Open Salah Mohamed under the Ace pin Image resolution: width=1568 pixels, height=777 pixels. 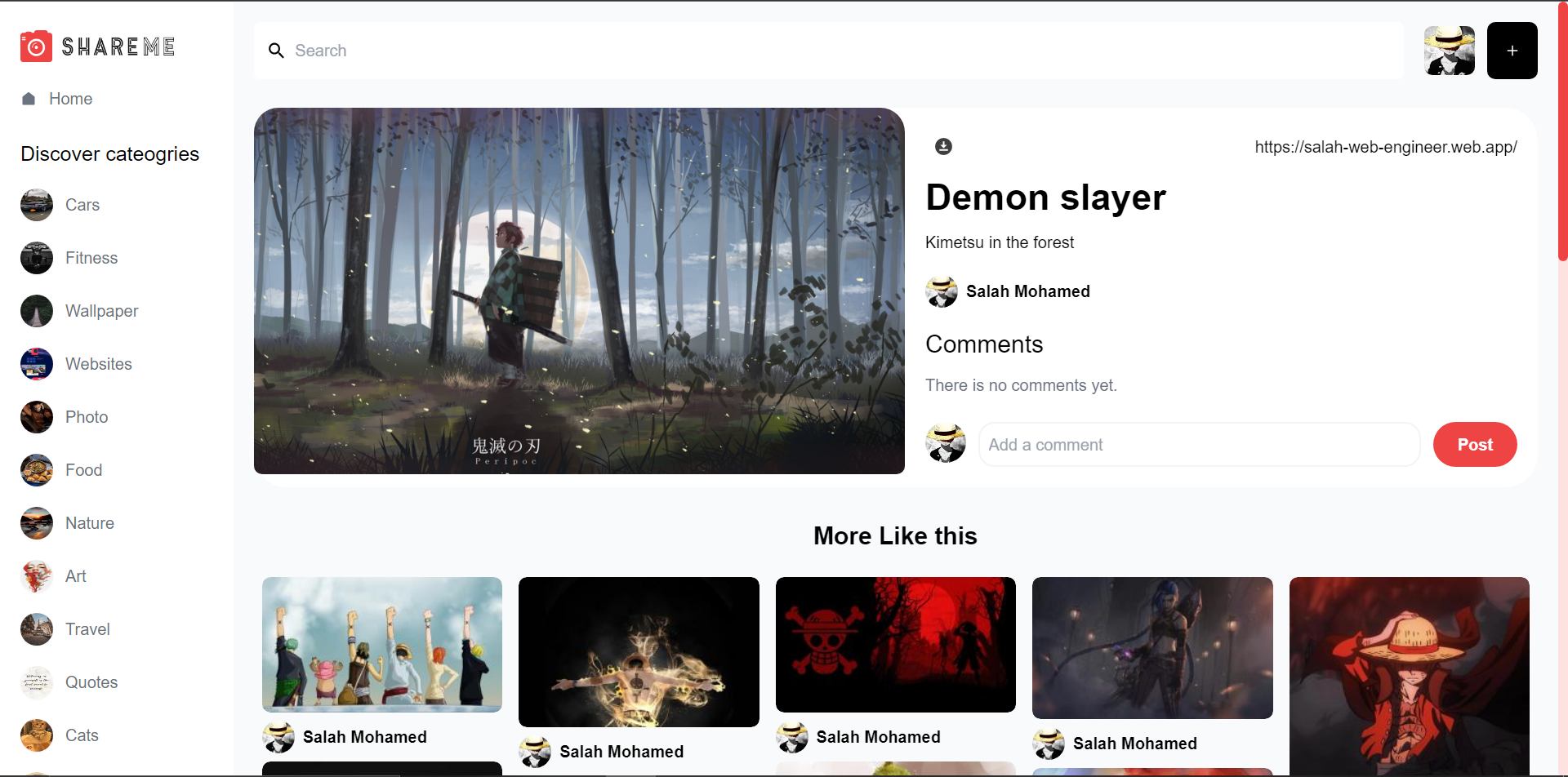[621, 752]
